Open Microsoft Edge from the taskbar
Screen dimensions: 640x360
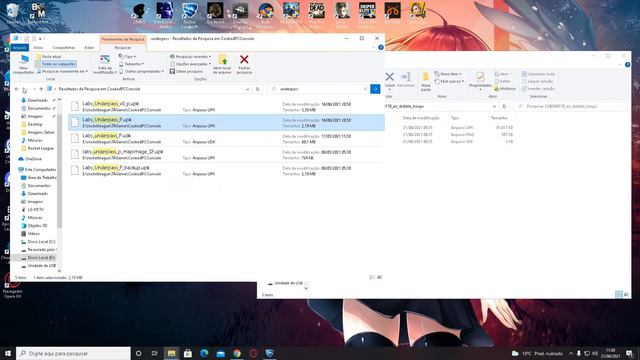point(204,353)
